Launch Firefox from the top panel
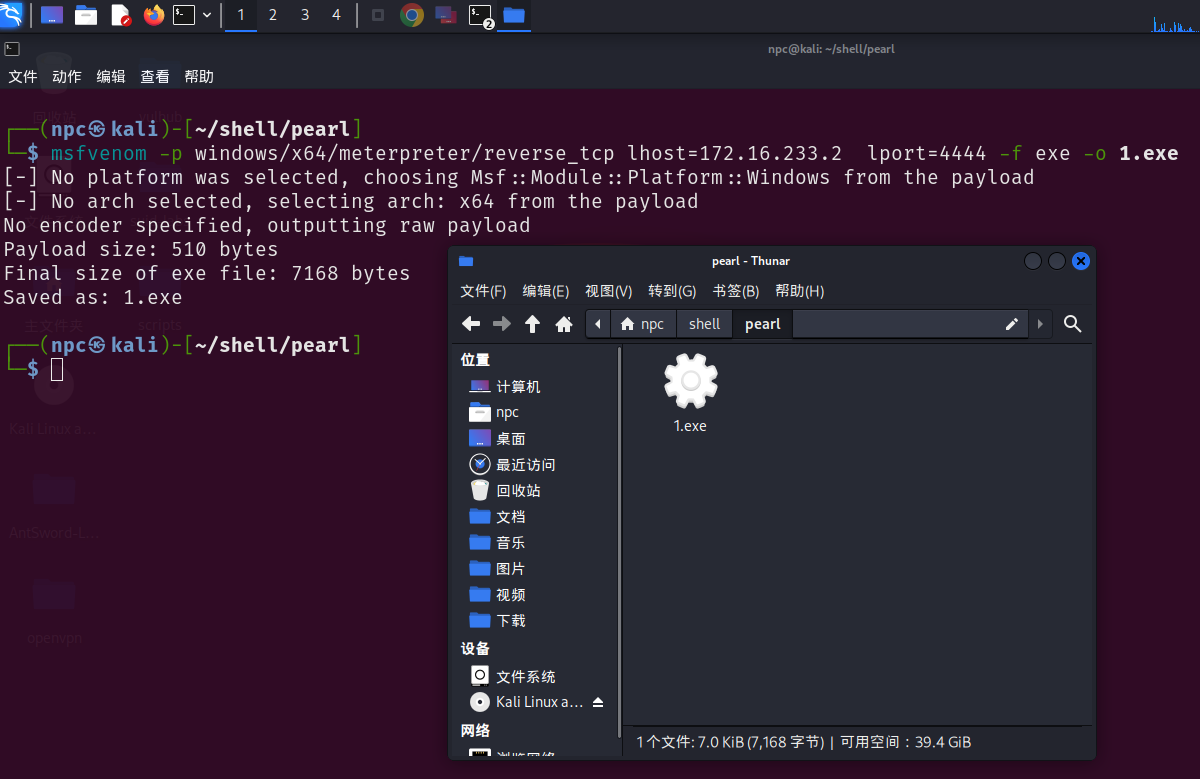 (x=153, y=15)
